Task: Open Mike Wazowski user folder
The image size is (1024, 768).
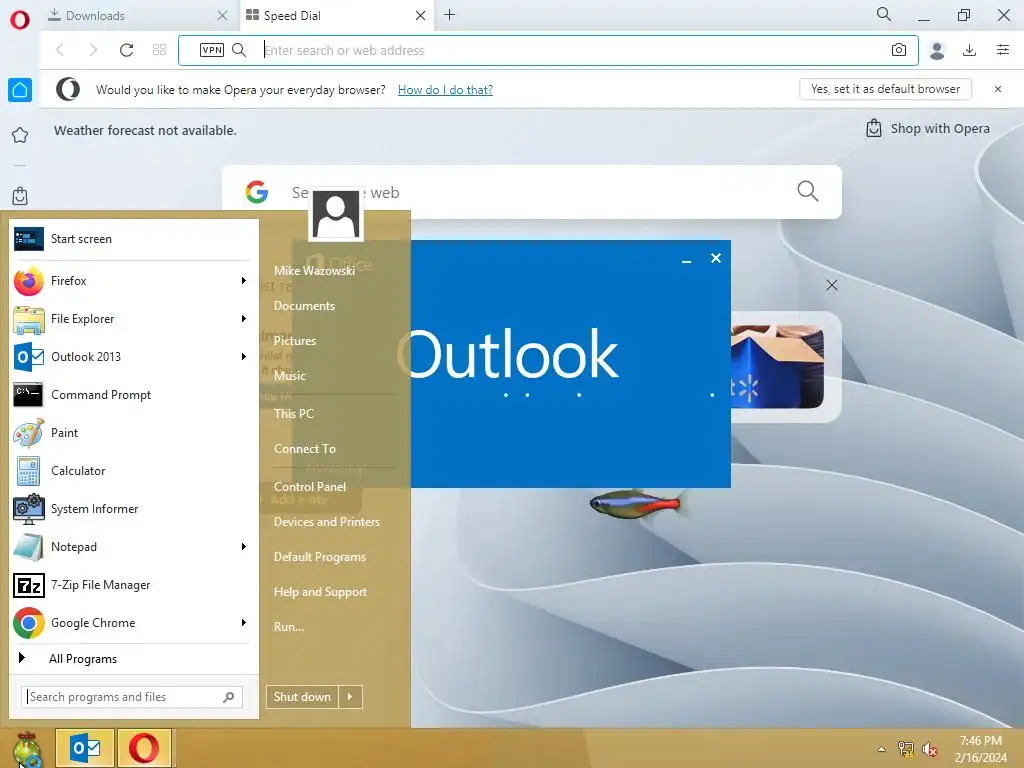Action: click(314, 270)
